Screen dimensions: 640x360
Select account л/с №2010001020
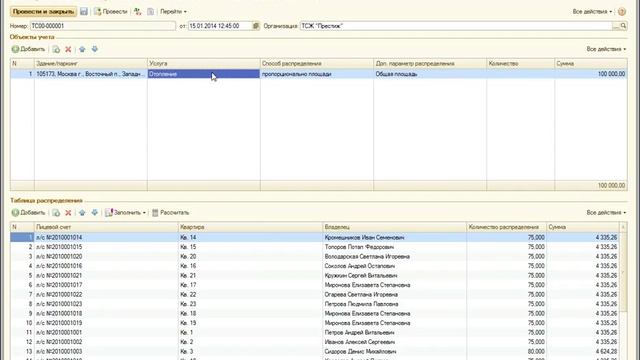[x=106, y=256]
